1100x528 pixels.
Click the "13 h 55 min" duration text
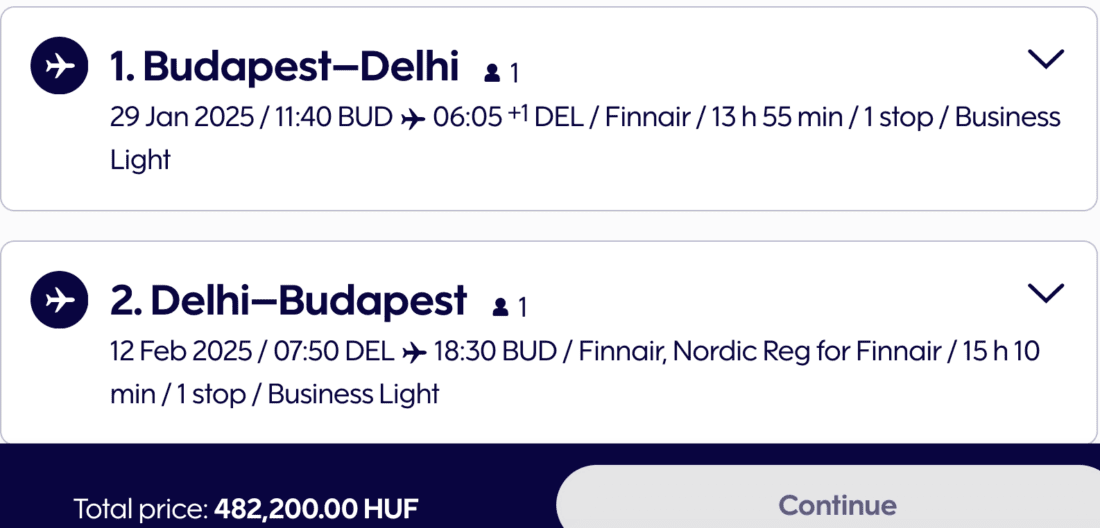coord(777,118)
